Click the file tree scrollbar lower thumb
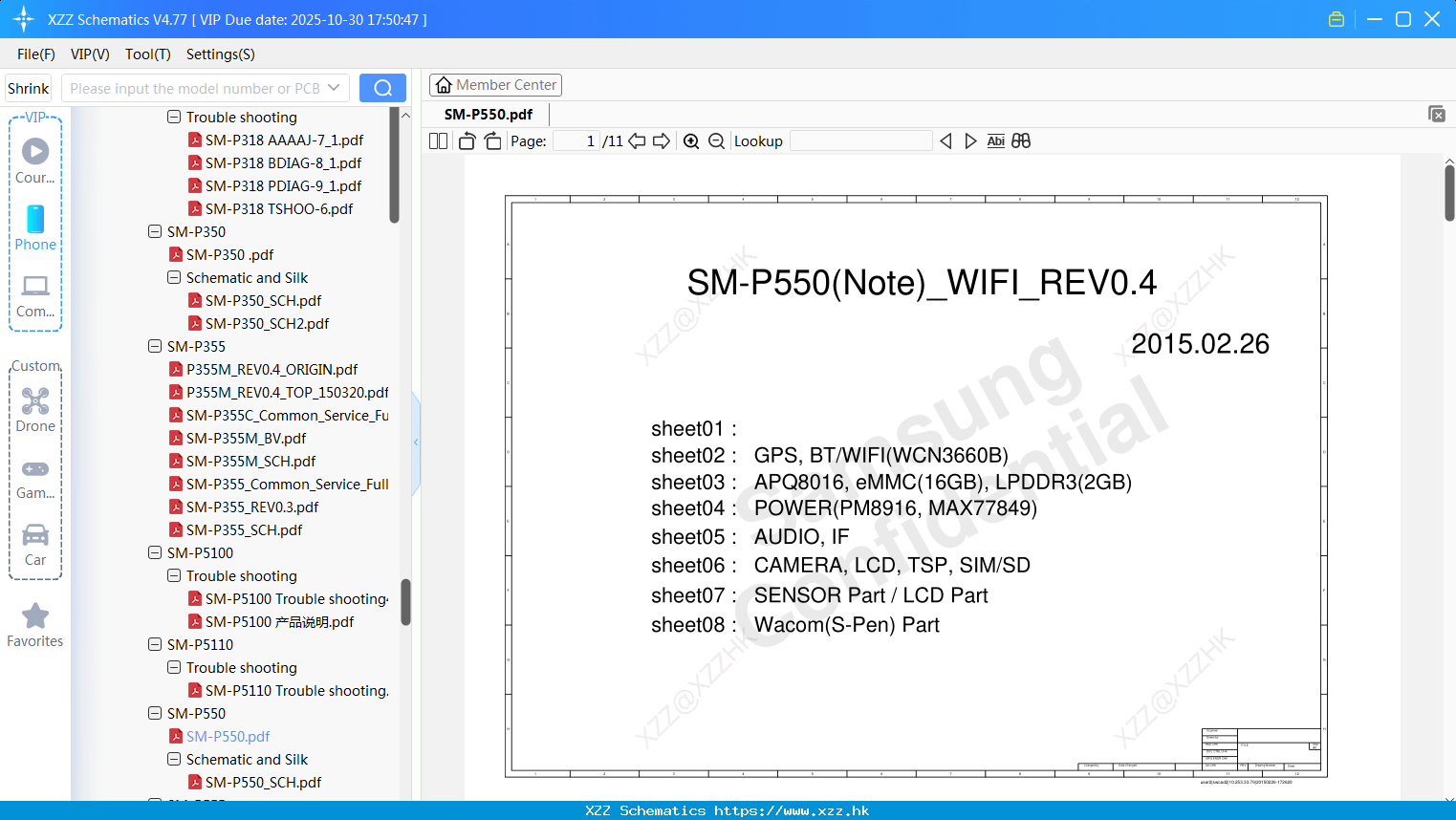 tap(405, 602)
